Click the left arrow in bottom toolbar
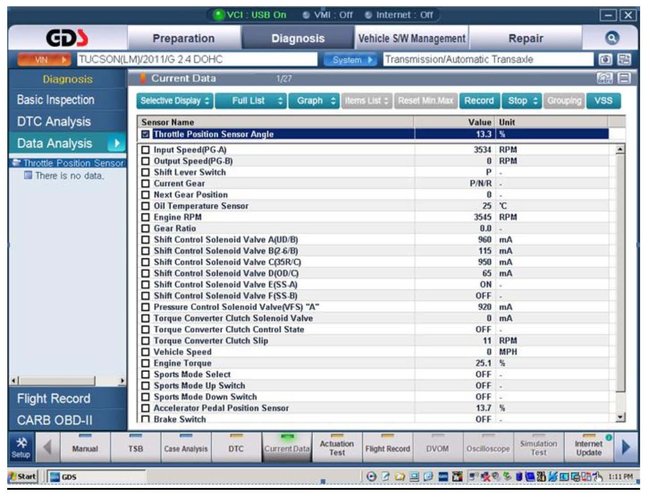This screenshot has height=497, width=650. [48, 447]
